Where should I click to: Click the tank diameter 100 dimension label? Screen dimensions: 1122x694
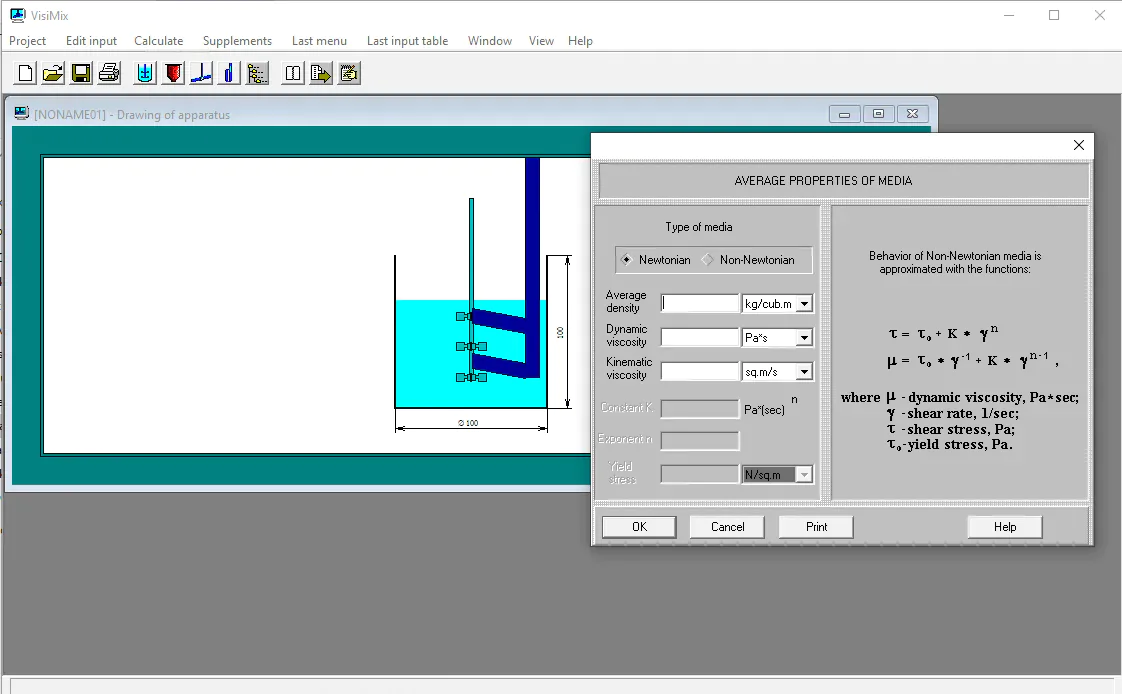point(468,423)
